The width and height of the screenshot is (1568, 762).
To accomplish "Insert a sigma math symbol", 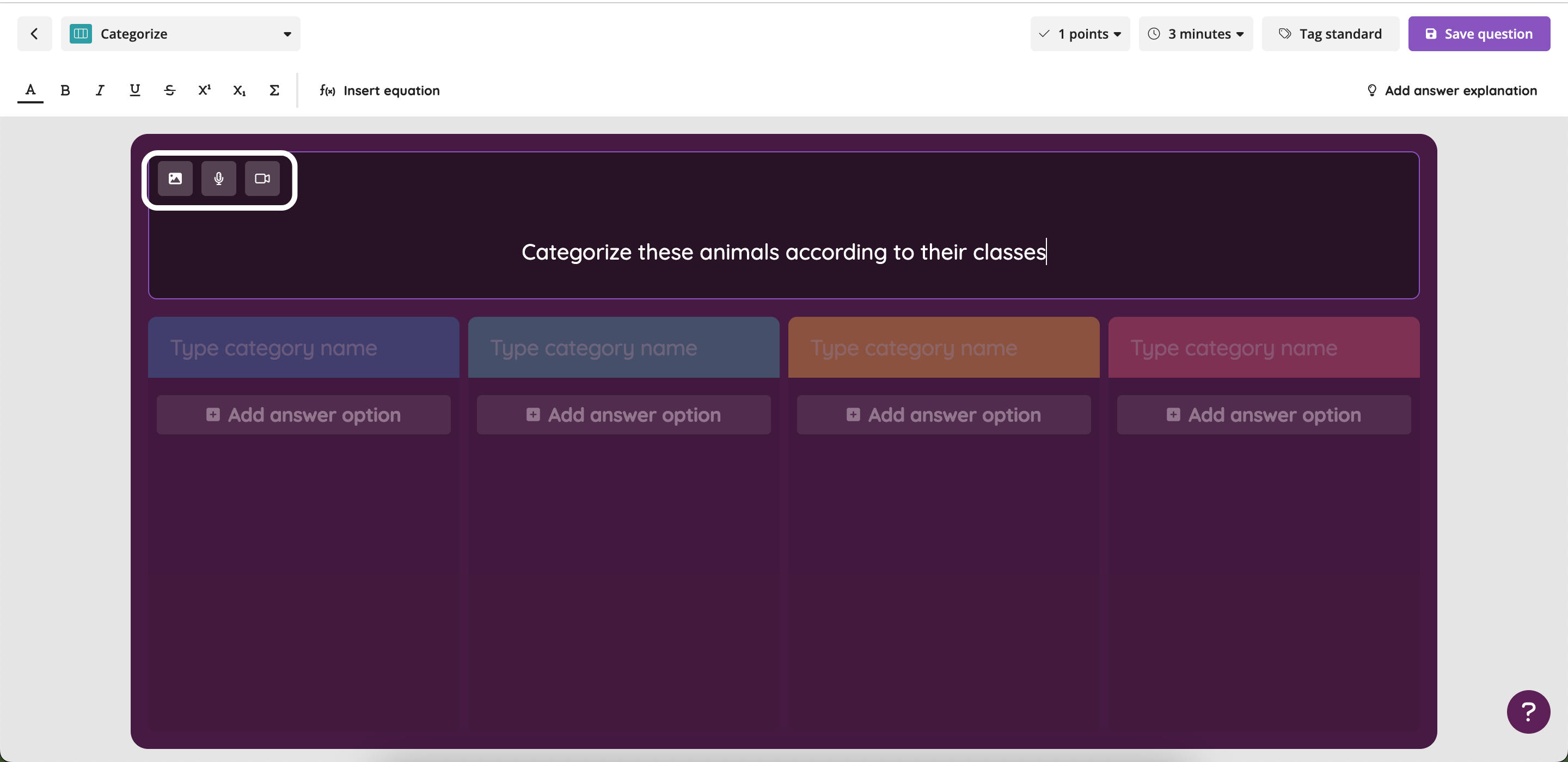I will (274, 90).
